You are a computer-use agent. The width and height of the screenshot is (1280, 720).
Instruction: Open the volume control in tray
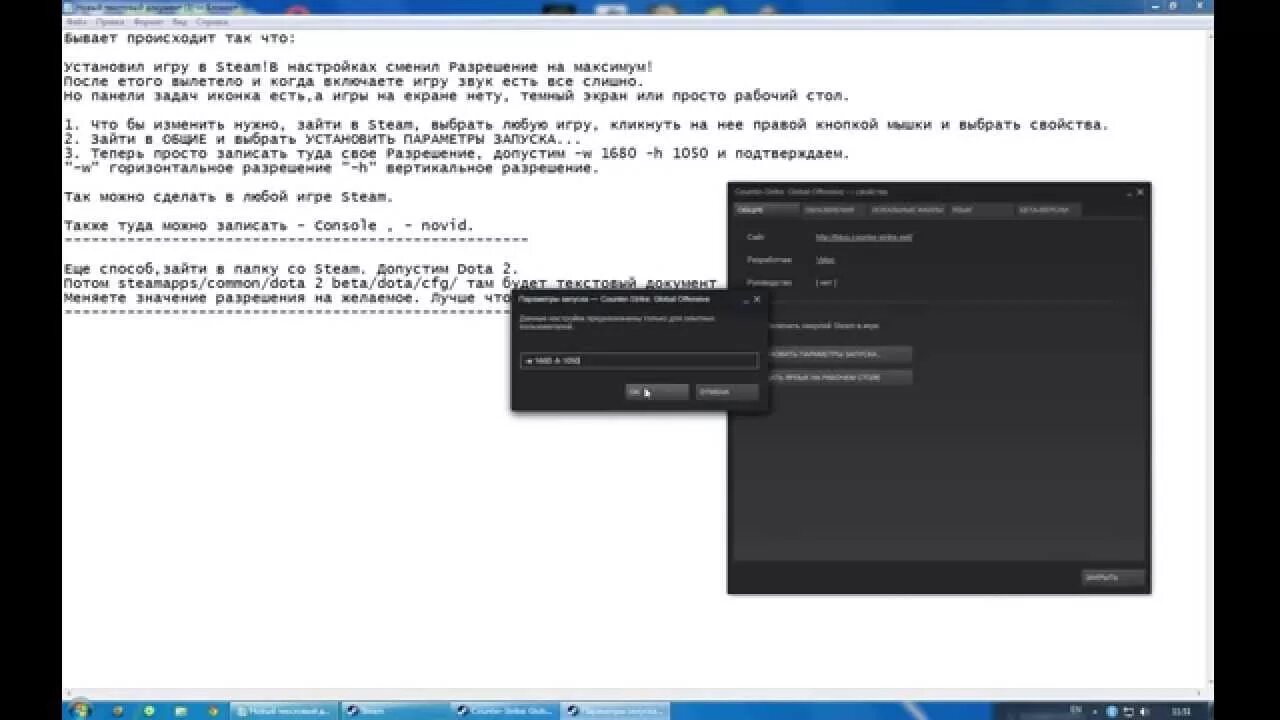(x=1143, y=711)
